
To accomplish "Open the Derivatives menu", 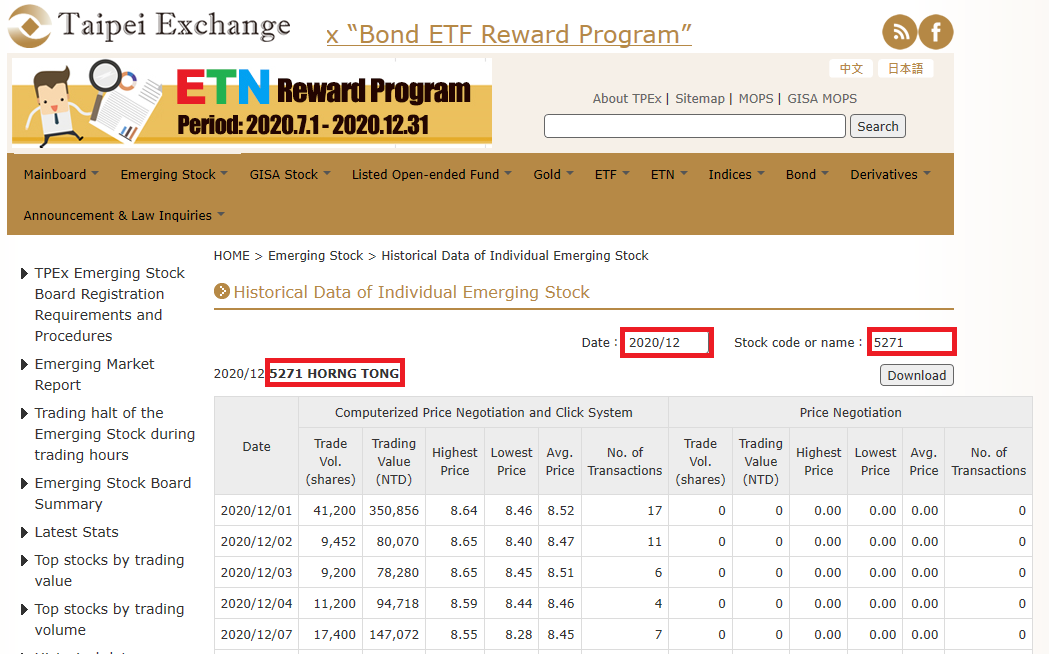I will (890, 174).
